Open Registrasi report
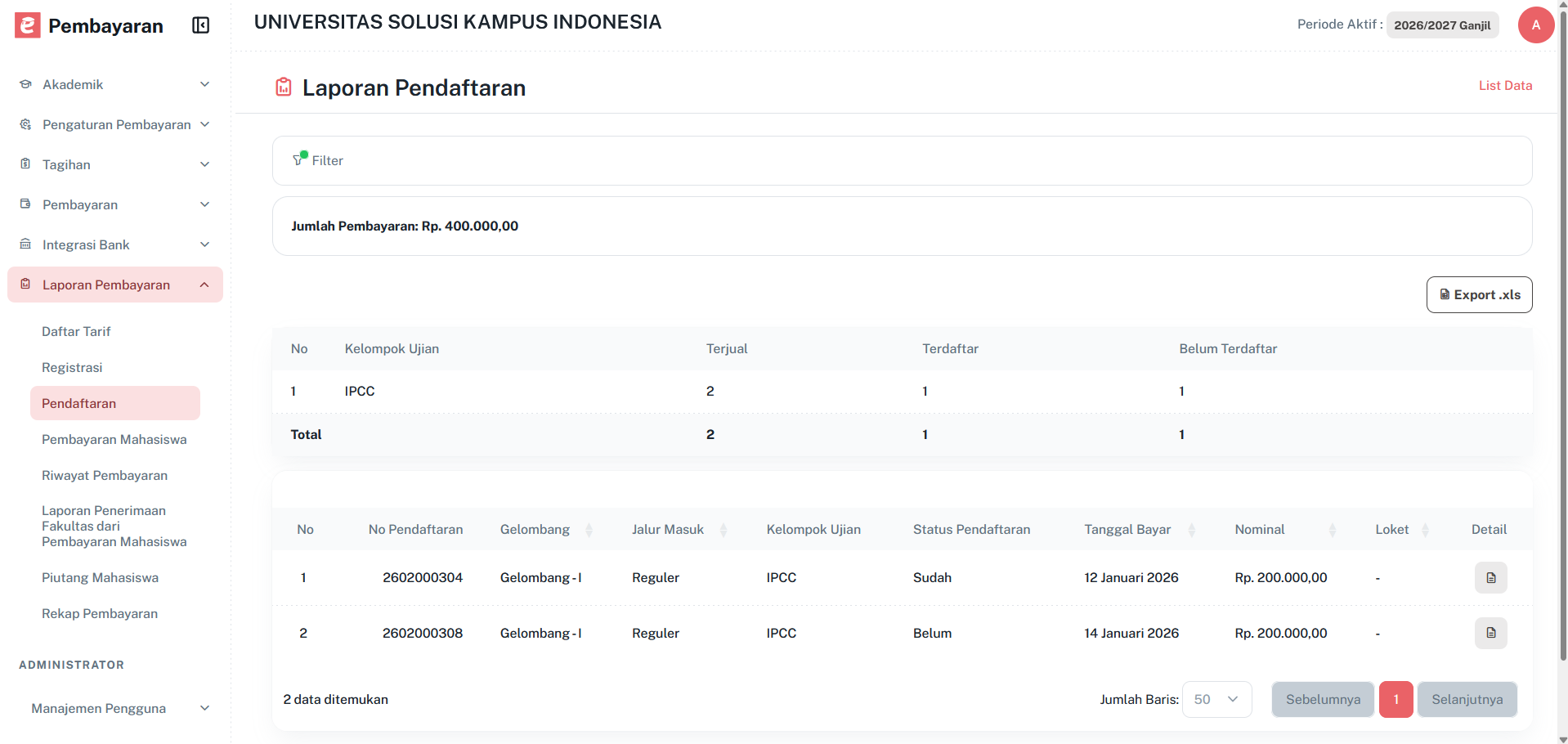The height and width of the screenshot is (744, 1568). tap(72, 367)
